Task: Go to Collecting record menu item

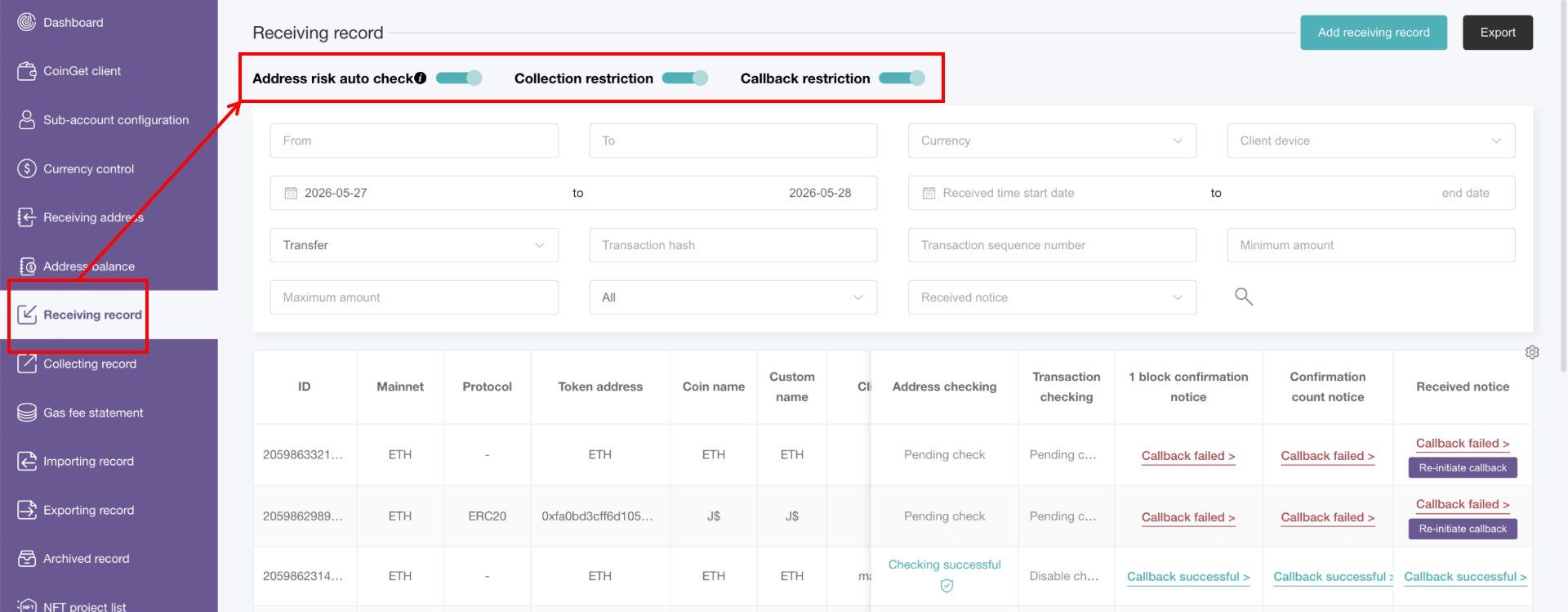Action: pos(109,364)
